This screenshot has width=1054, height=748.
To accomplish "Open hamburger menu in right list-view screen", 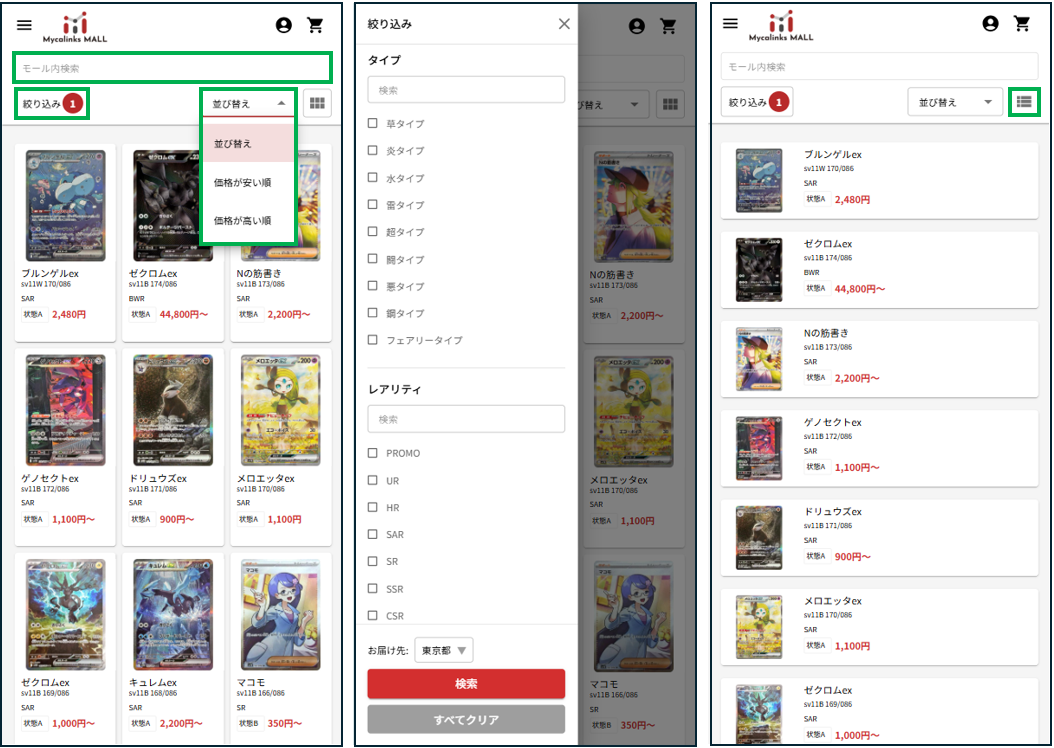I will pos(730,24).
